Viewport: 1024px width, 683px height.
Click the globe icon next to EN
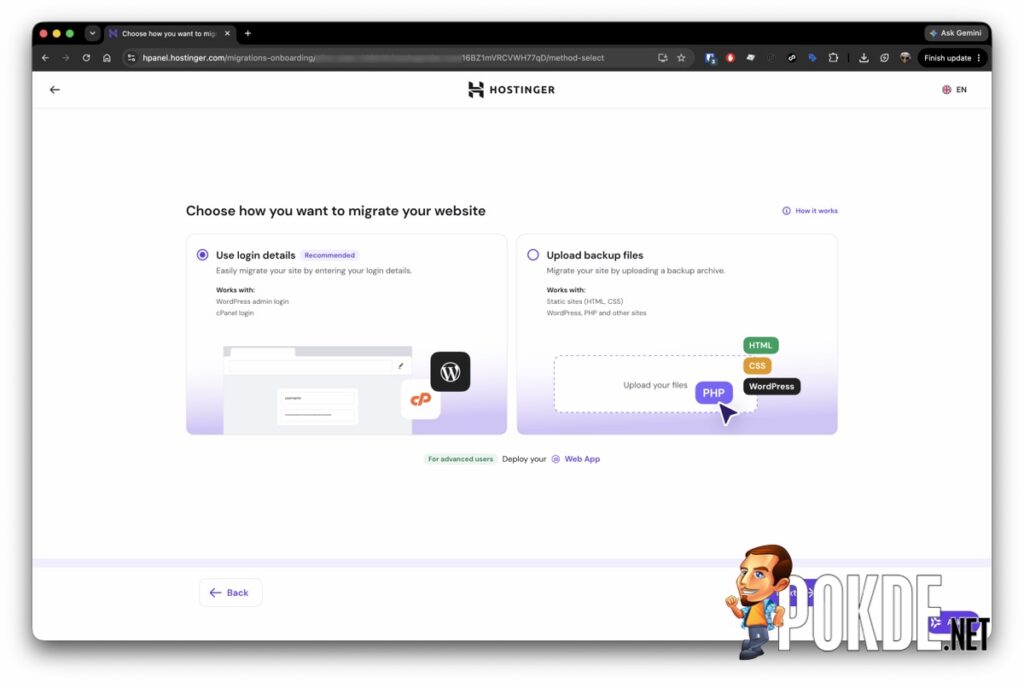point(946,89)
